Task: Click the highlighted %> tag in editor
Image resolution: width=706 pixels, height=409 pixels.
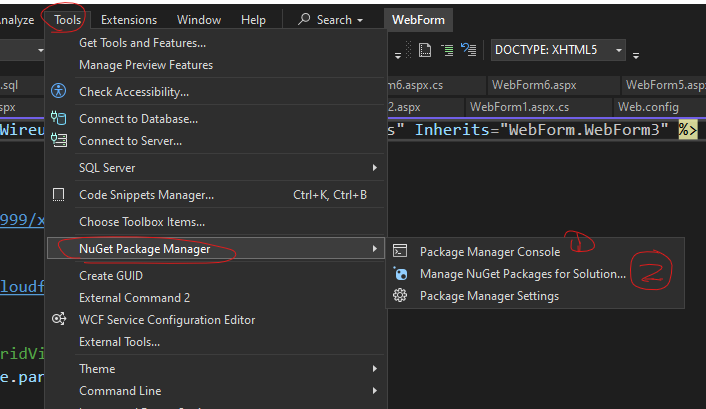Action: pyautogui.click(x=688, y=130)
